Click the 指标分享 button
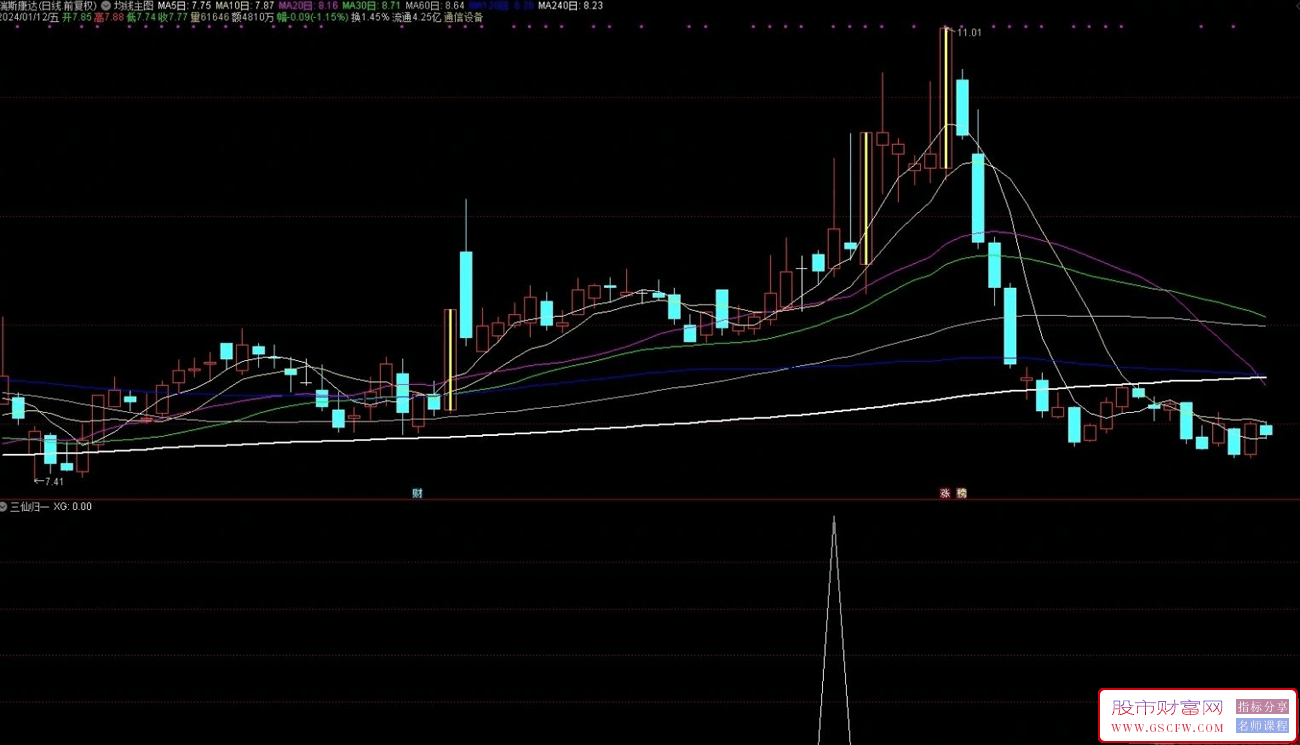The image size is (1300, 745). pyautogui.click(x=1262, y=707)
